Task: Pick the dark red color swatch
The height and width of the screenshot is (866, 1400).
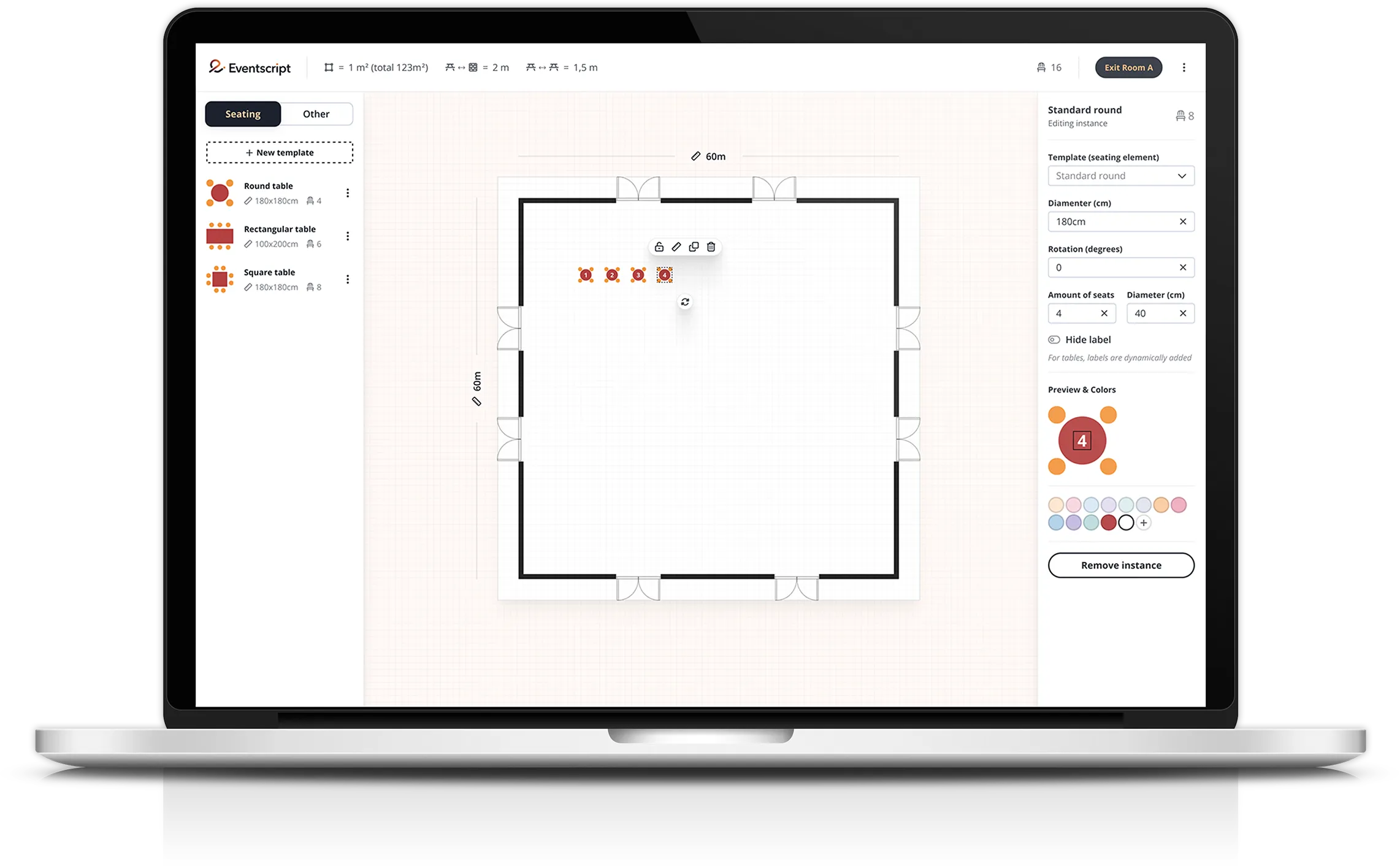Action: [x=1108, y=523]
